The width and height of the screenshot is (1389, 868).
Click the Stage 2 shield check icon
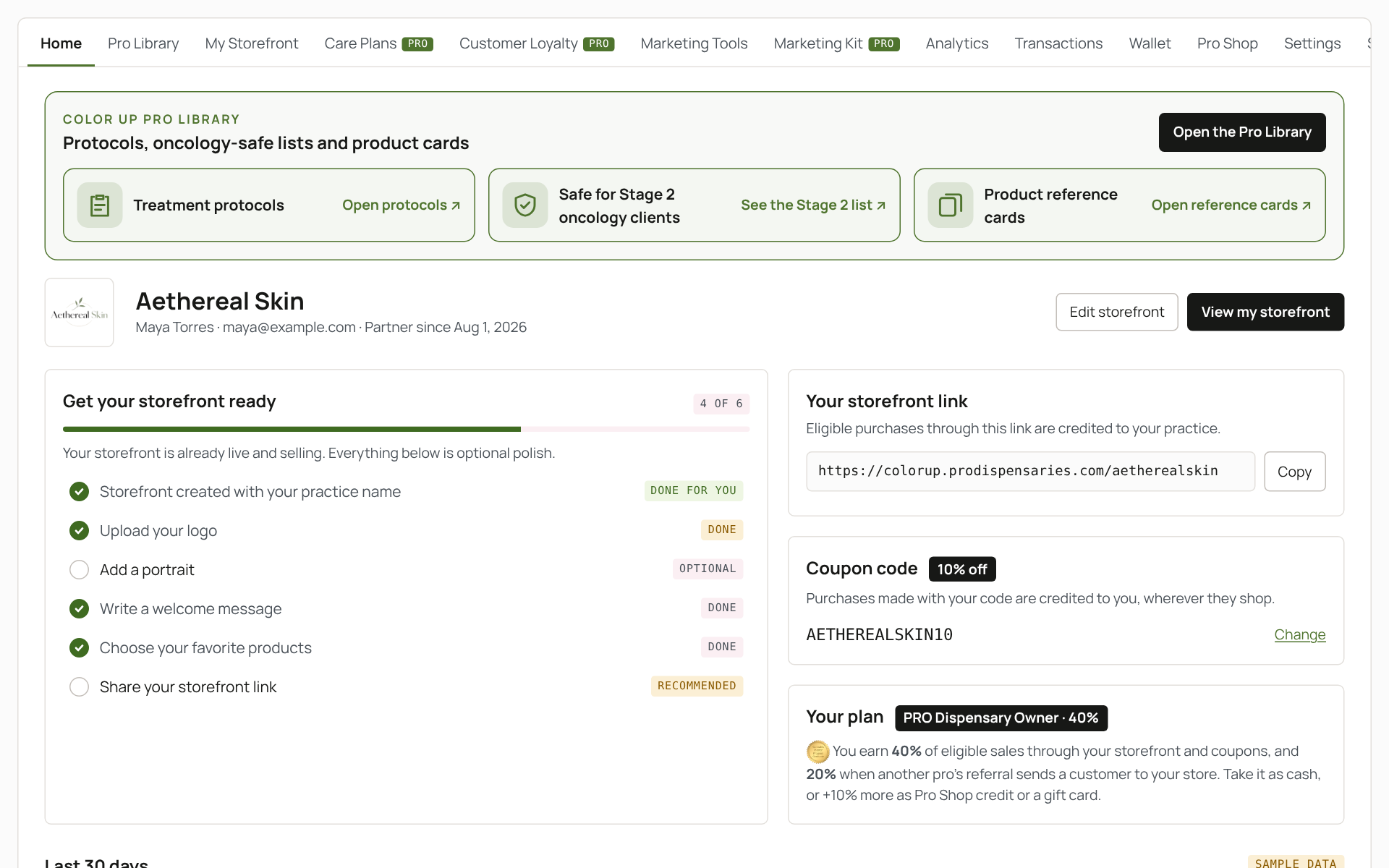point(525,205)
